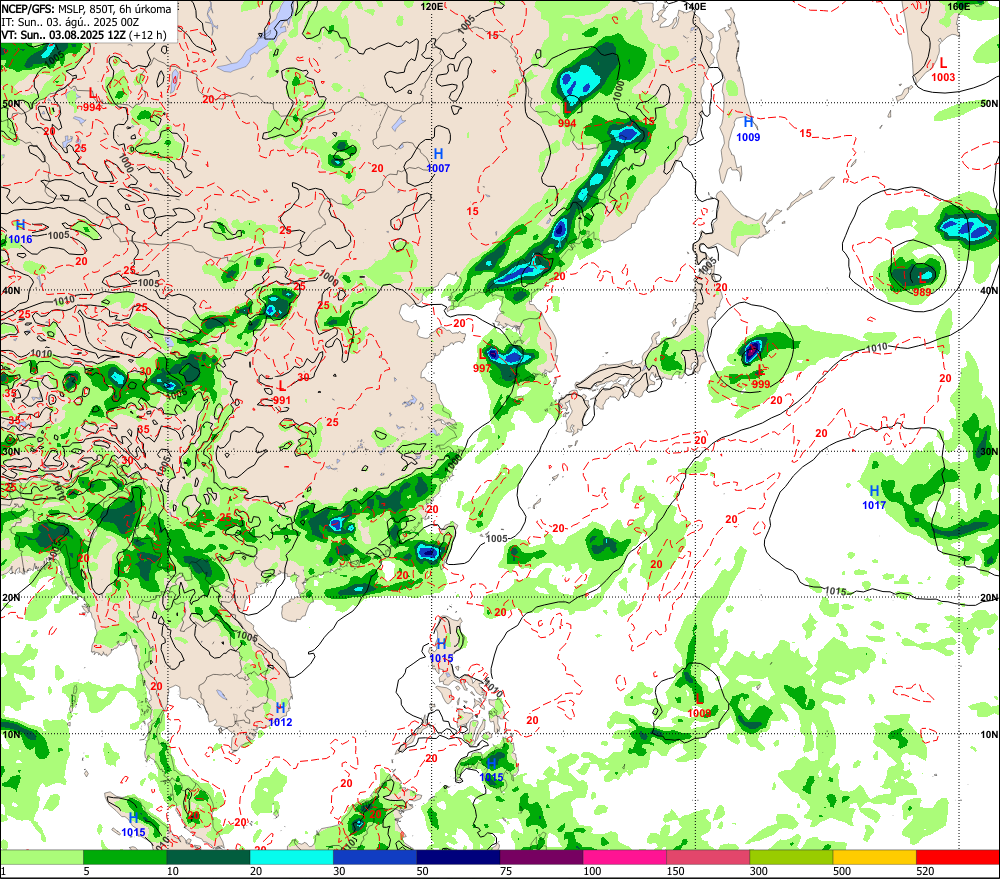Click the valid time VT line
Screen dimensions: 1000x879
84,34
